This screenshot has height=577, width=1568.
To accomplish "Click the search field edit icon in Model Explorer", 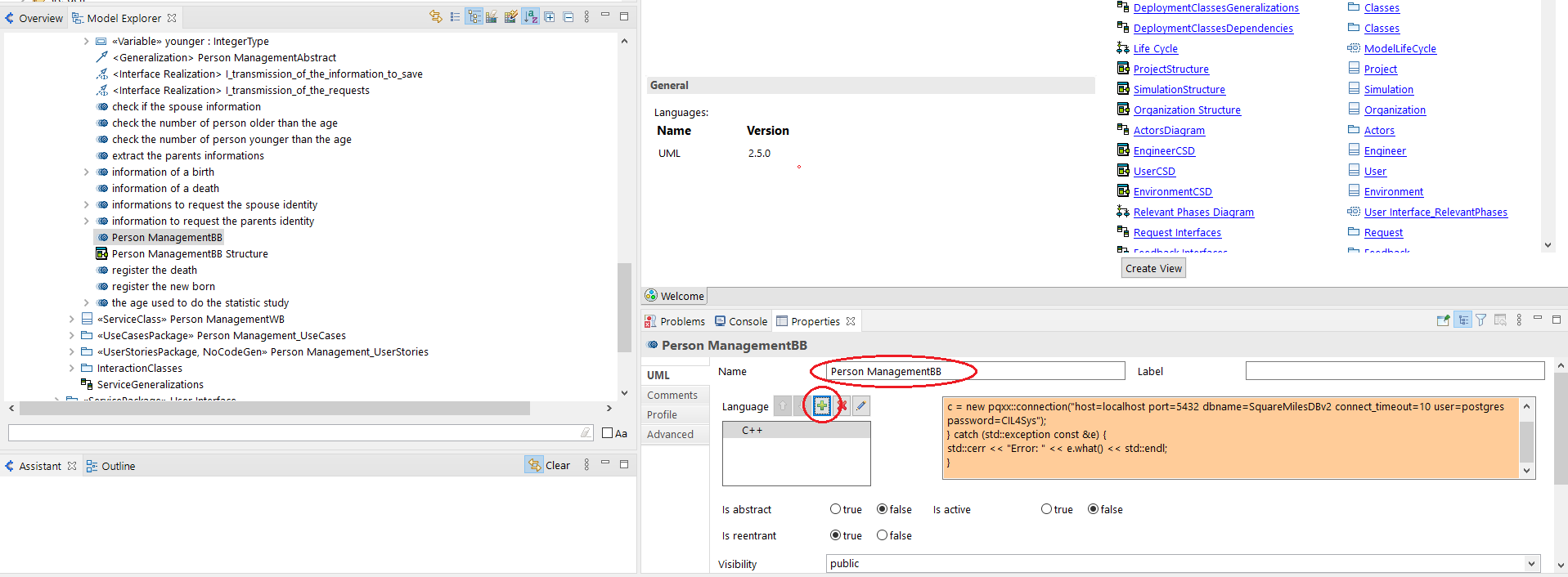I will (x=586, y=432).
